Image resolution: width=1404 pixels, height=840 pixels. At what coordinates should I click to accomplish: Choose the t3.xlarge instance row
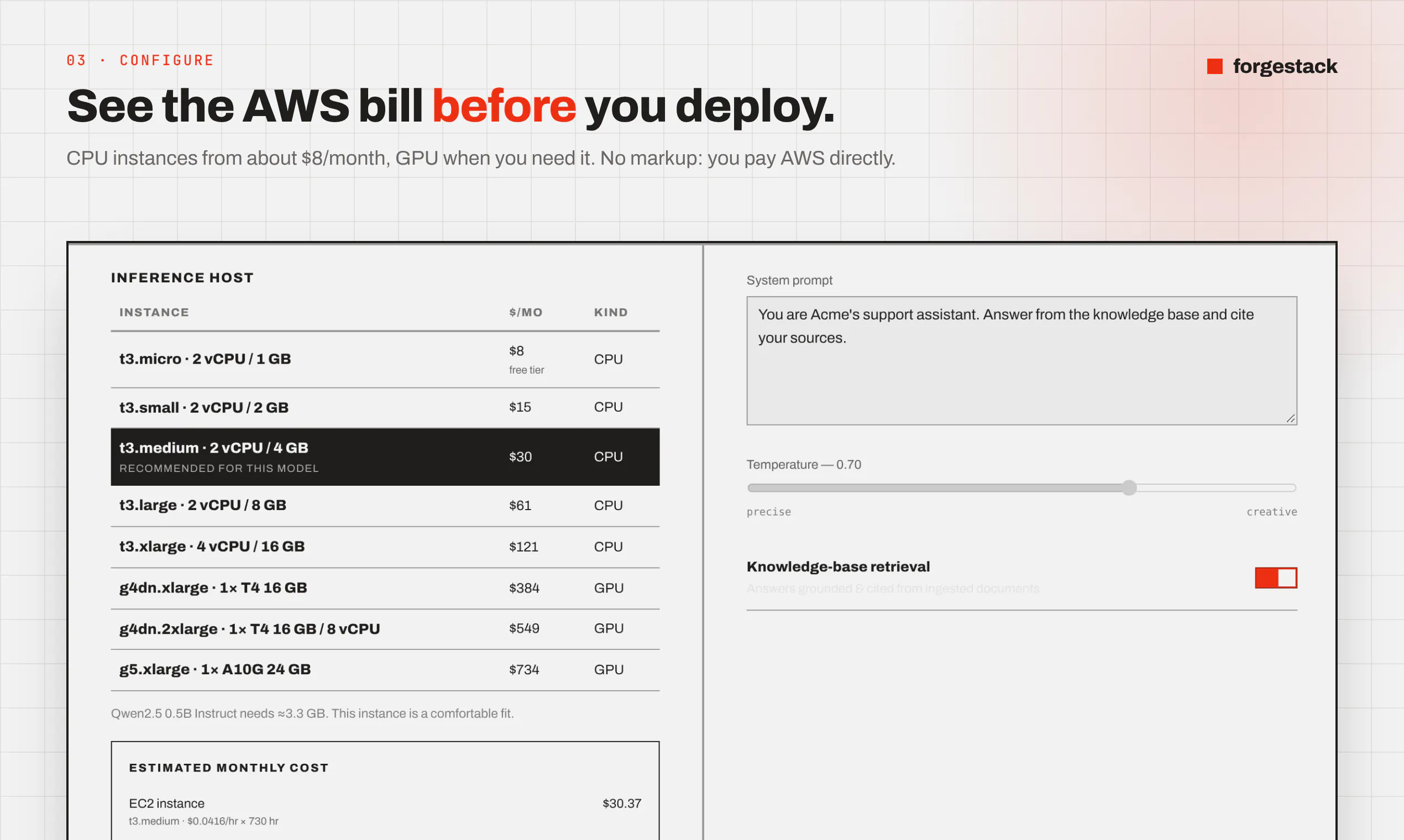[385, 547]
